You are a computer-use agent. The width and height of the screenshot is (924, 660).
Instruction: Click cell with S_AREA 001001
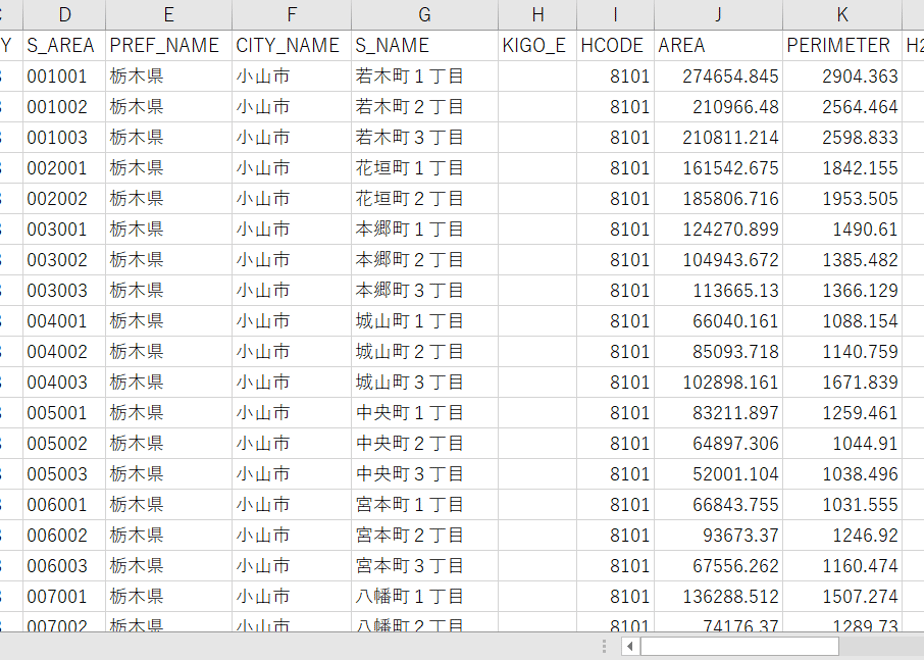pyautogui.click(x=64, y=76)
